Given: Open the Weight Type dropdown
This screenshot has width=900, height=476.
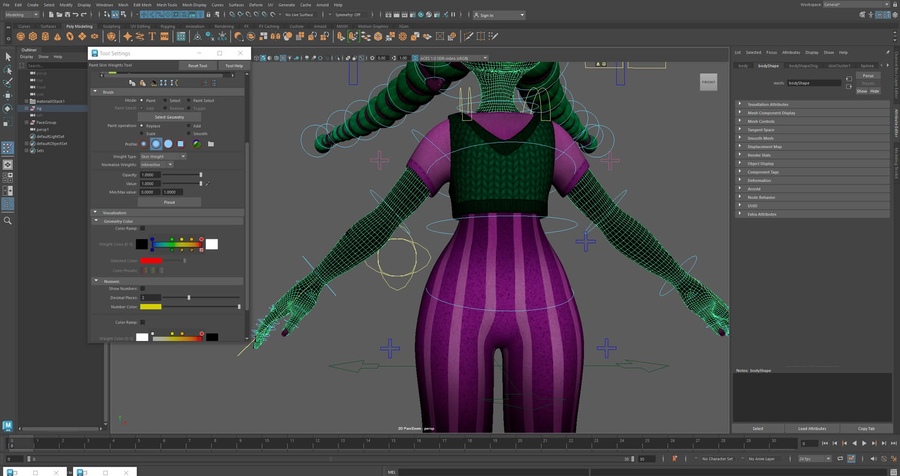Looking at the screenshot, I should 162,156.
